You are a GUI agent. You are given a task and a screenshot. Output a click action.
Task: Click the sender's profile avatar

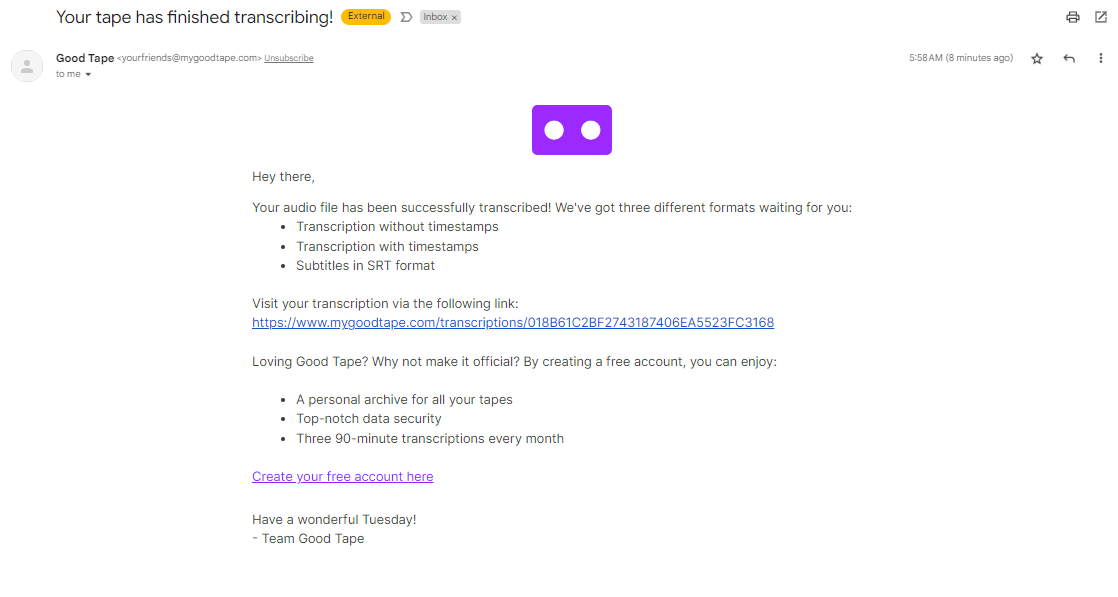(27, 66)
